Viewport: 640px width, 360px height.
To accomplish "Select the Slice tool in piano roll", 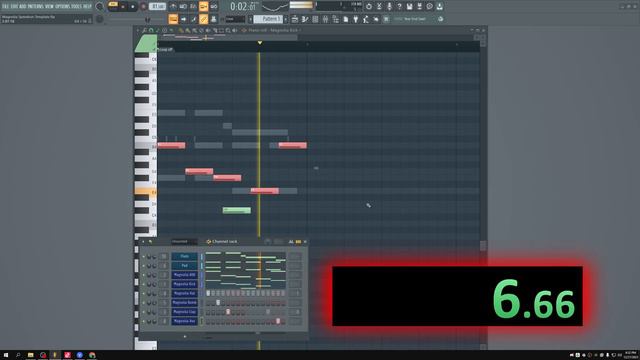I will (x=215, y=30).
